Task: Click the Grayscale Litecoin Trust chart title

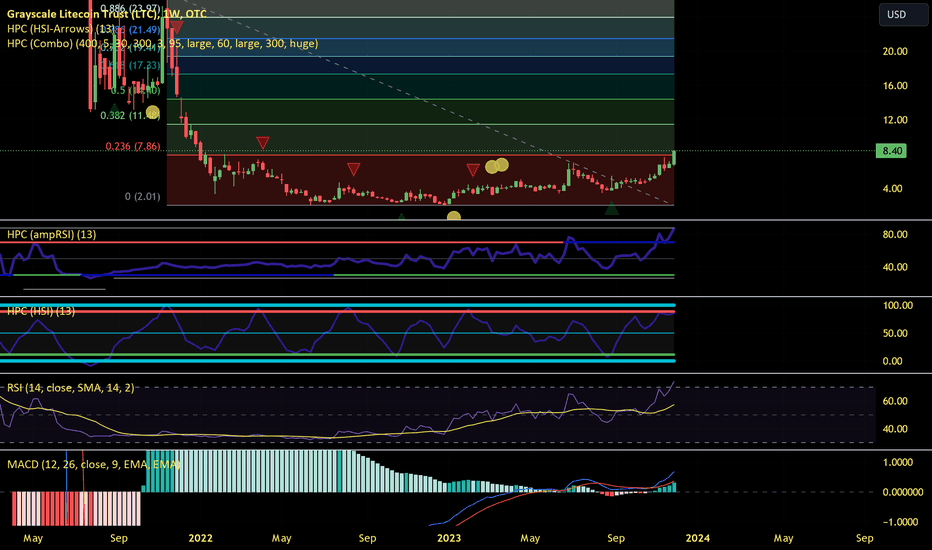Action: pos(107,14)
